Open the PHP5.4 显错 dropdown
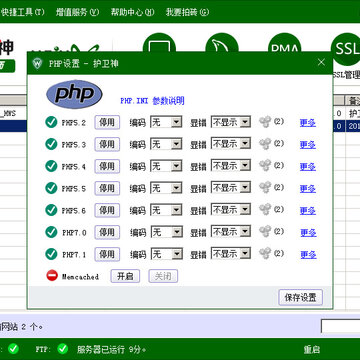360x360 pixels. click(x=231, y=166)
